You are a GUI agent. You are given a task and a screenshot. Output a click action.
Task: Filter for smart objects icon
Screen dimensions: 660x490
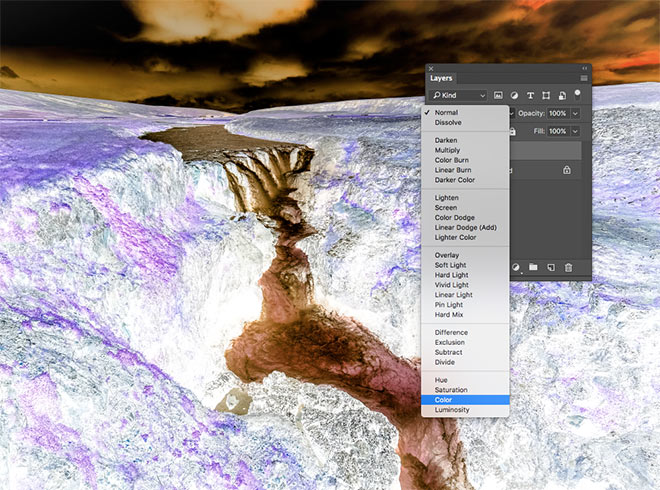(562, 96)
